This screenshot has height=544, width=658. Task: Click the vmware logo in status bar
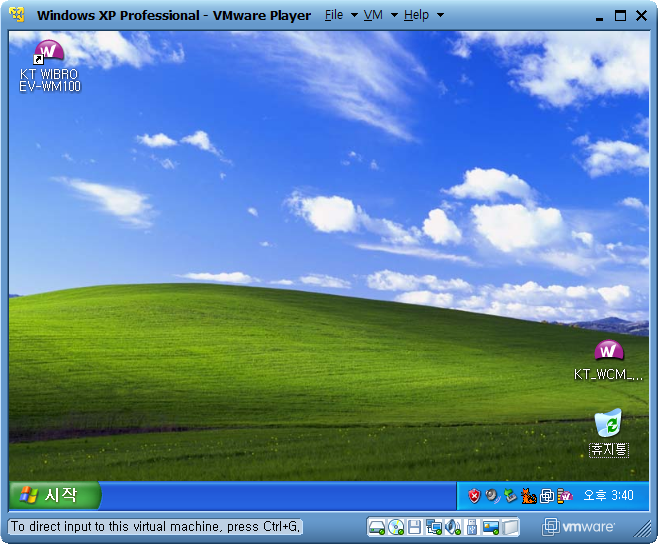coord(579,527)
